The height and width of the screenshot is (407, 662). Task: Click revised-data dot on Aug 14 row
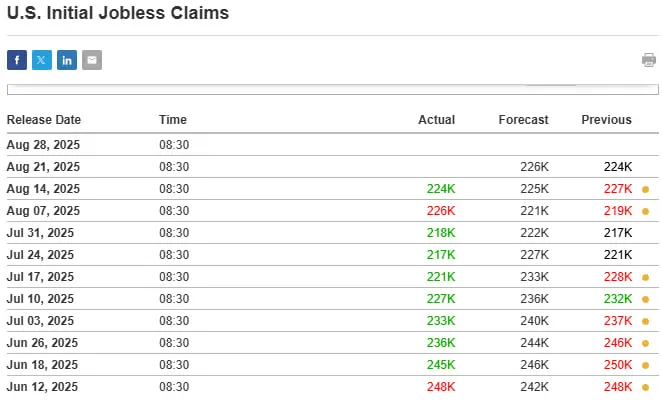(645, 190)
